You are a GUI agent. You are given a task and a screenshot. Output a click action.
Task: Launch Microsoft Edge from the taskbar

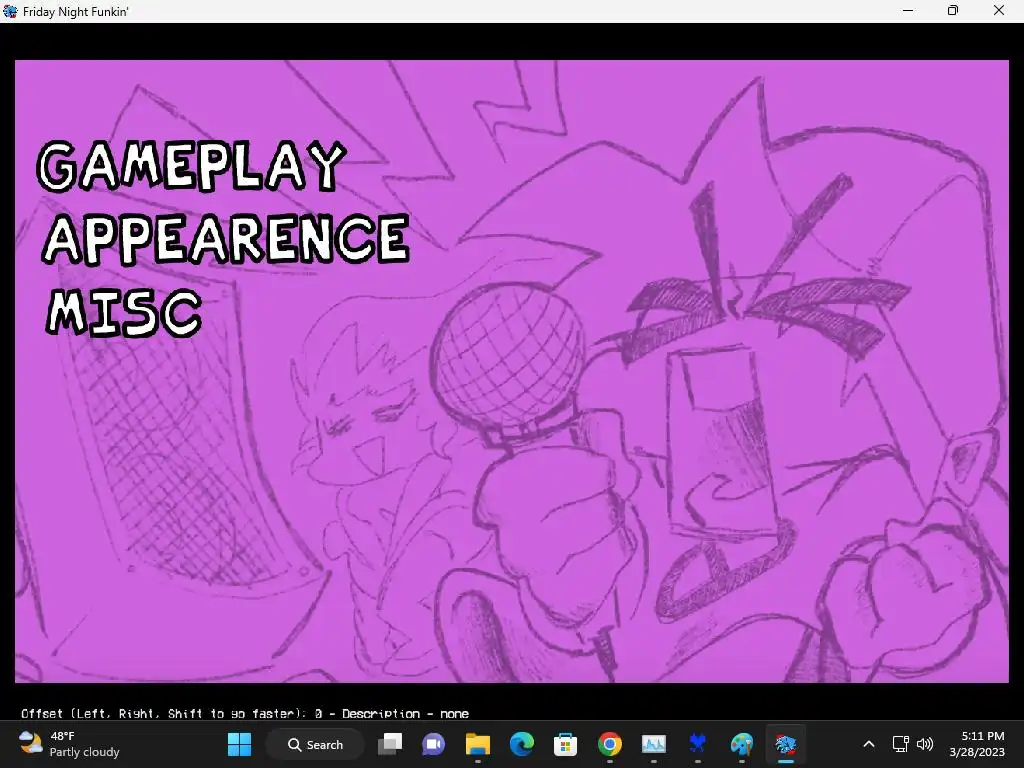522,744
